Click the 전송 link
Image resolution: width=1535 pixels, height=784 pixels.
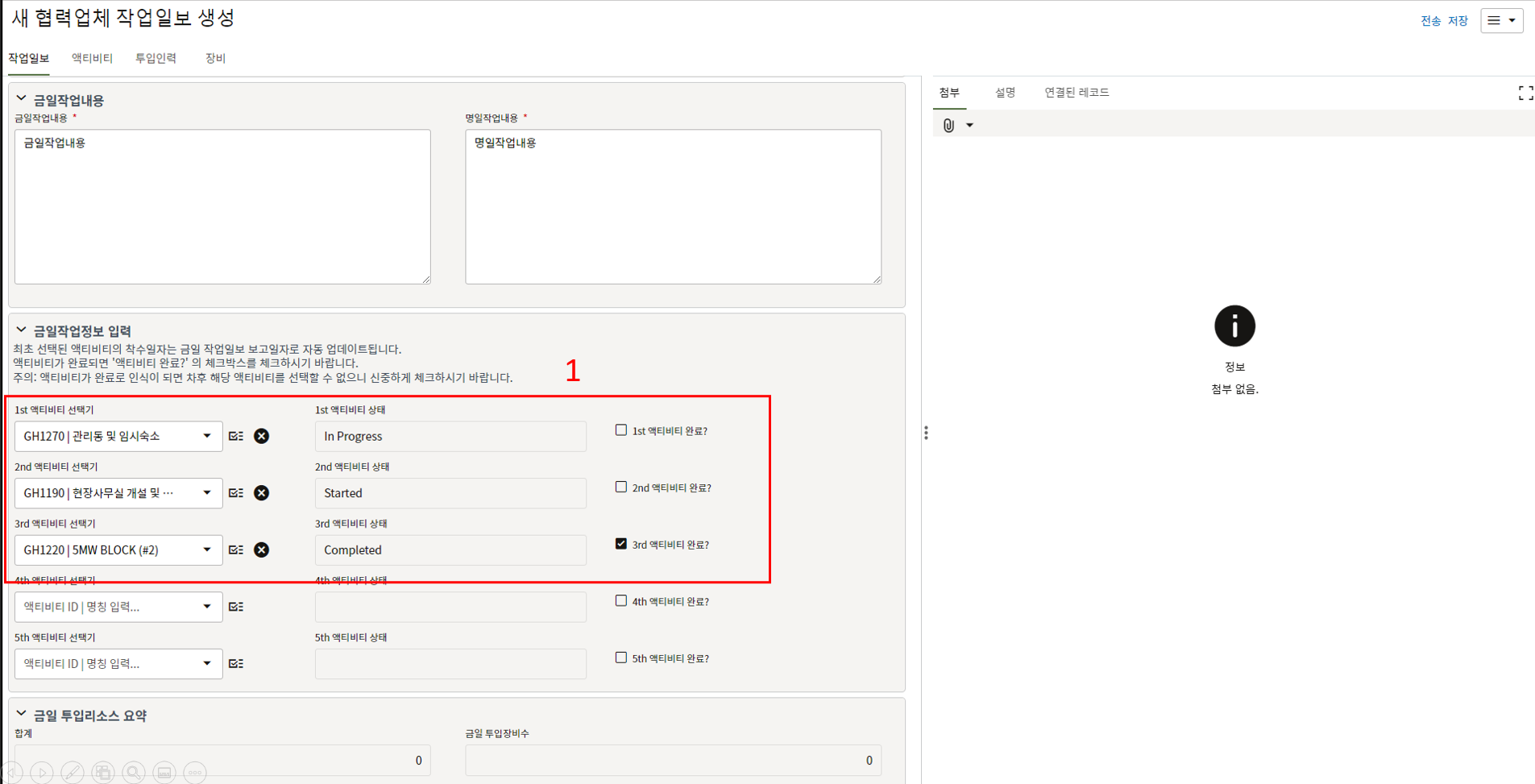tap(1430, 21)
